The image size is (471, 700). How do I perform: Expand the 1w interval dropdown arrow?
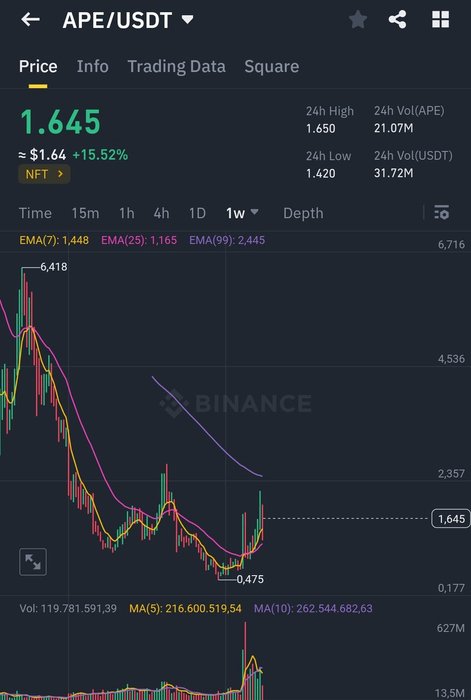(254, 212)
